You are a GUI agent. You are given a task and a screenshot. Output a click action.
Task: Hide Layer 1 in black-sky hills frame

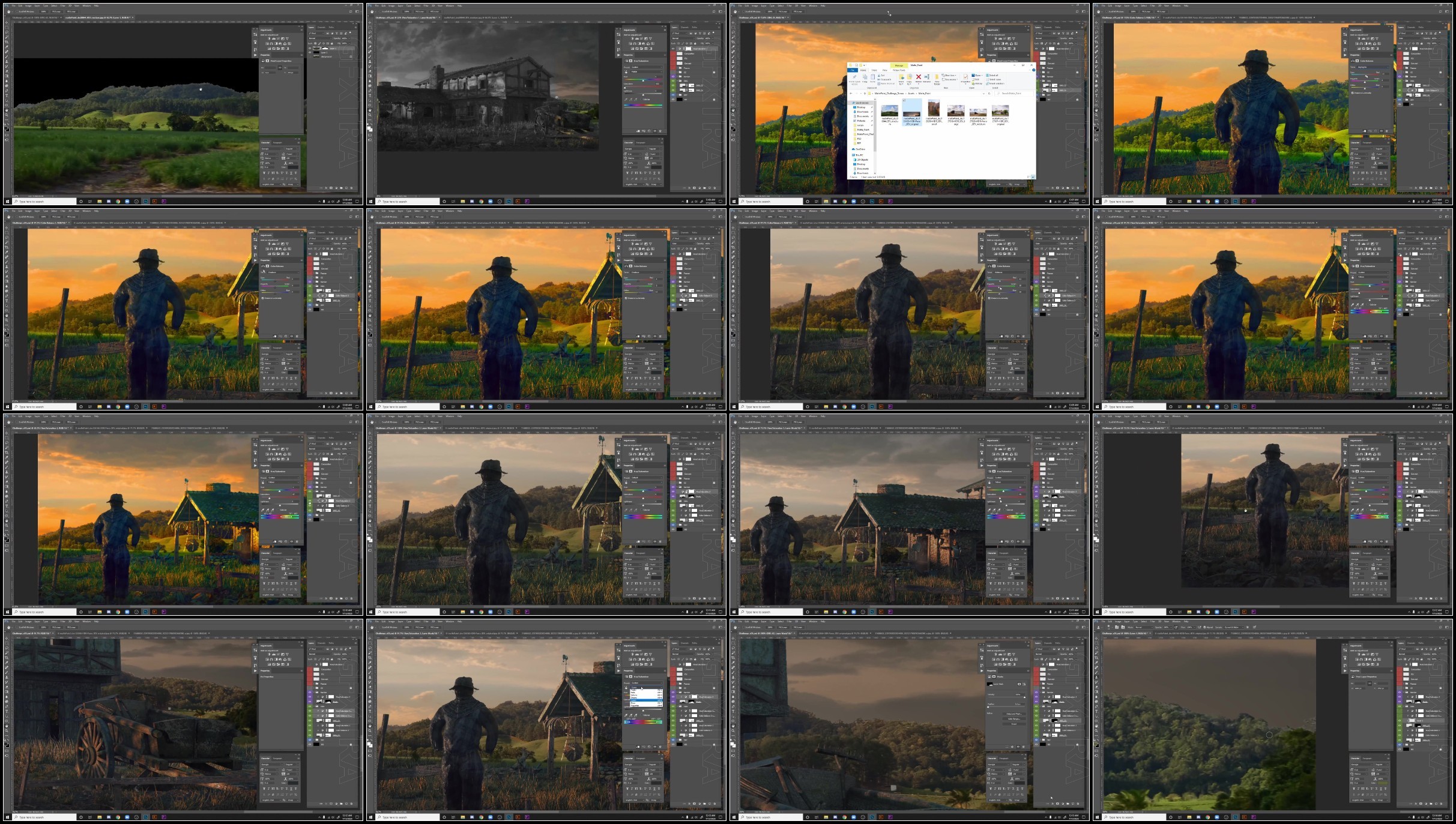(x=310, y=52)
